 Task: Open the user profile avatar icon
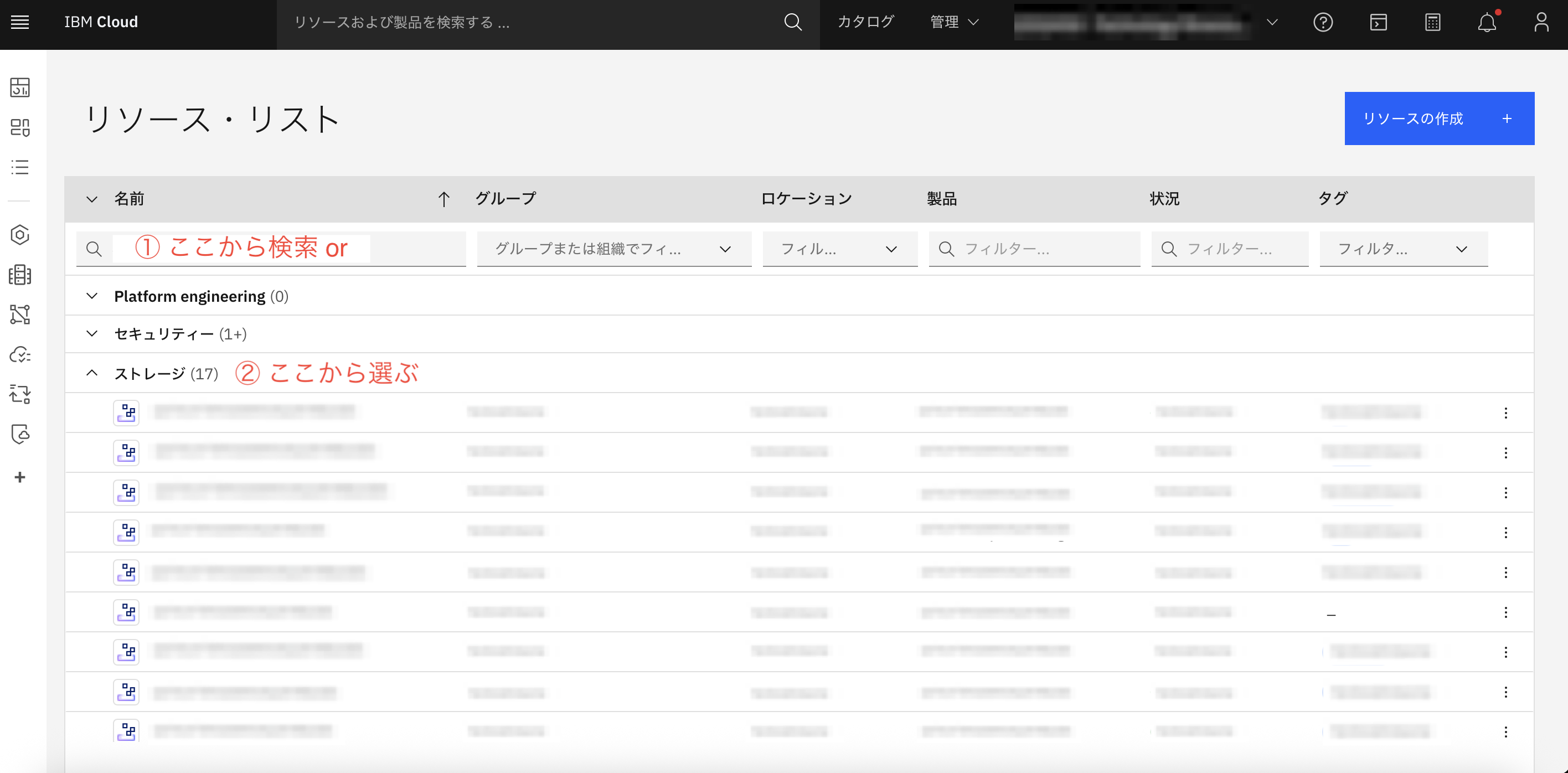click(x=1542, y=23)
